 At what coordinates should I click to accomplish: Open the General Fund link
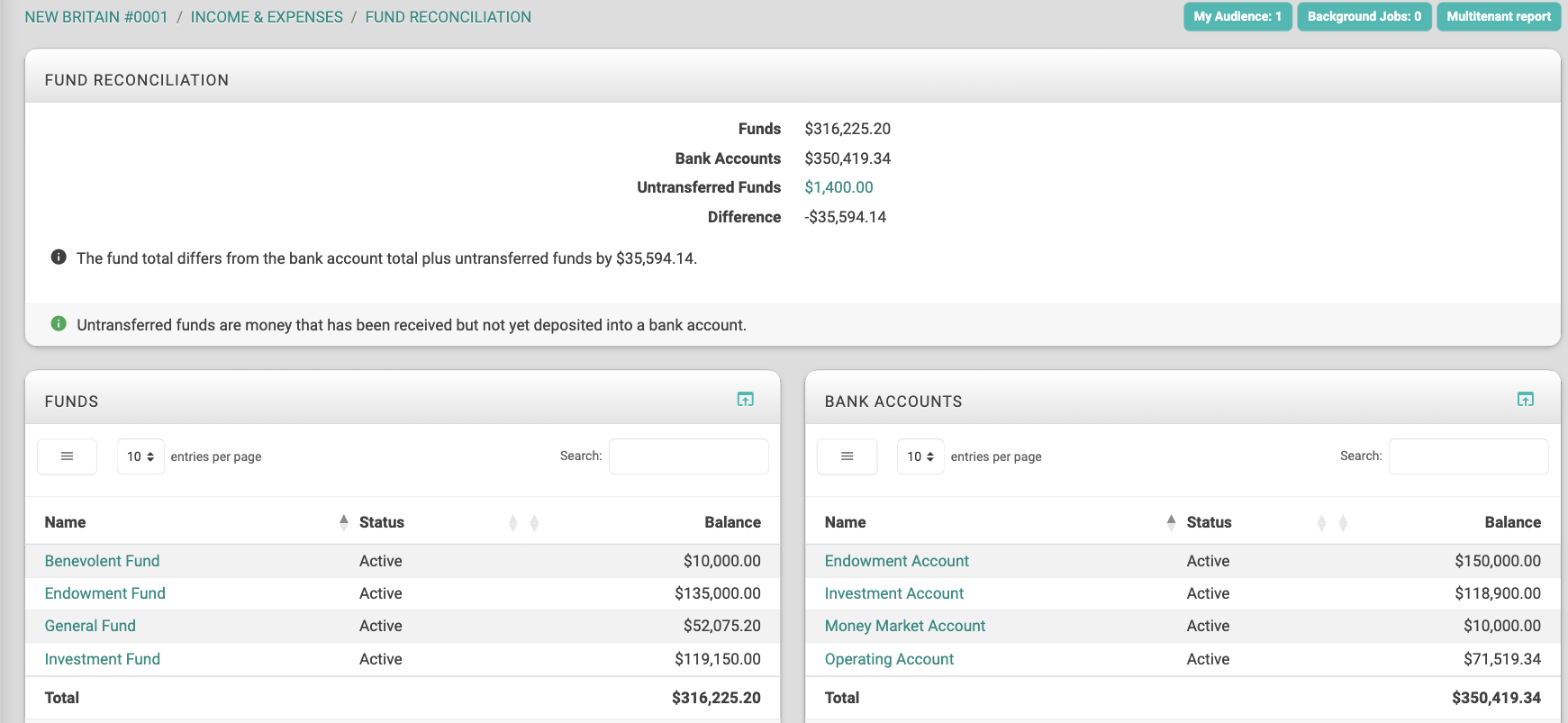click(x=90, y=626)
